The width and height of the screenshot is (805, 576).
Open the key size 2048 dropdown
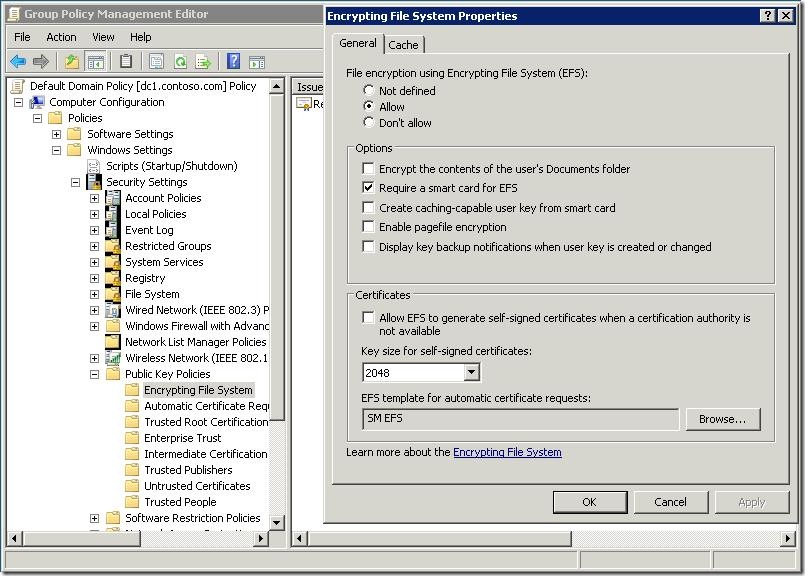(x=471, y=372)
